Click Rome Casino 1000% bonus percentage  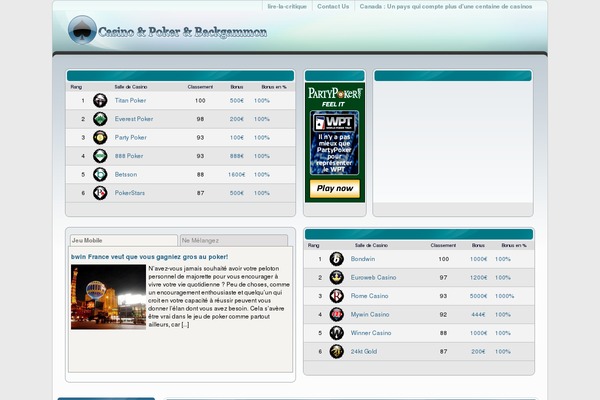pyautogui.click(x=504, y=296)
